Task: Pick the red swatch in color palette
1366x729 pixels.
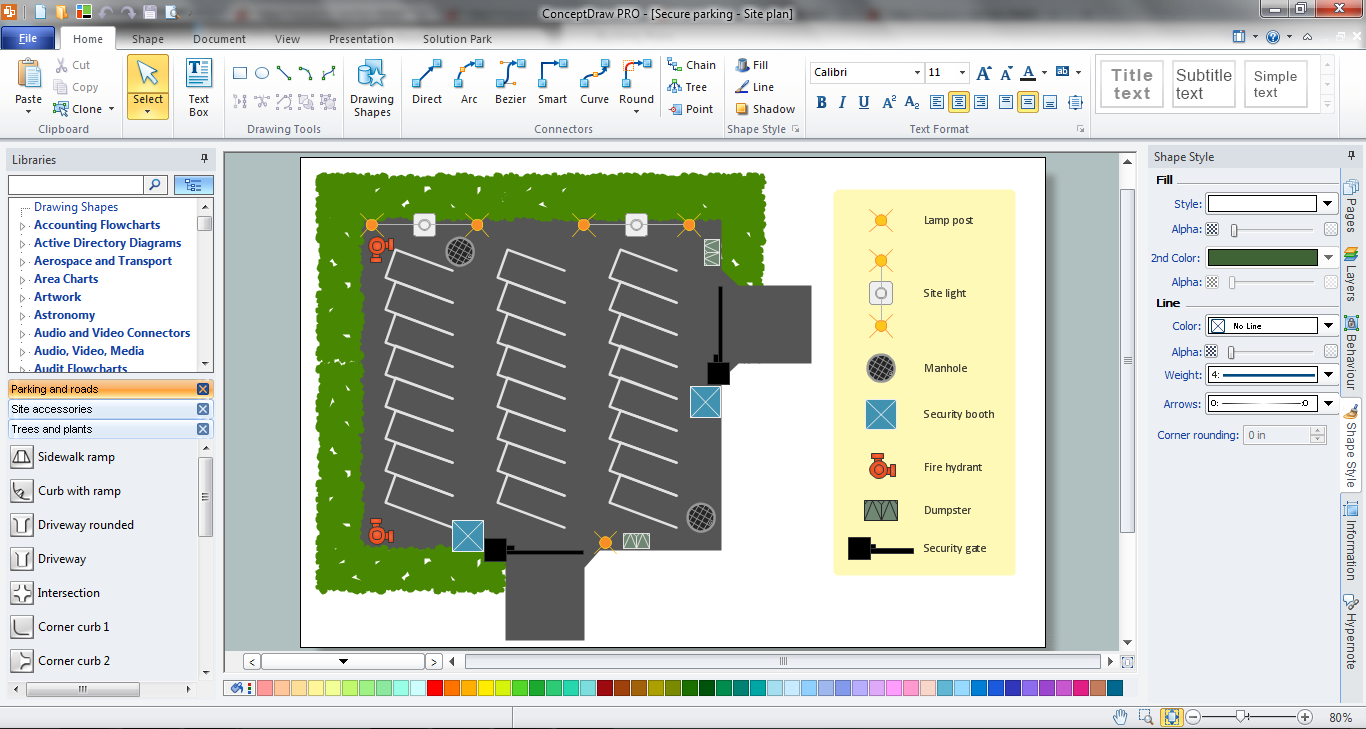Action: click(435, 688)
